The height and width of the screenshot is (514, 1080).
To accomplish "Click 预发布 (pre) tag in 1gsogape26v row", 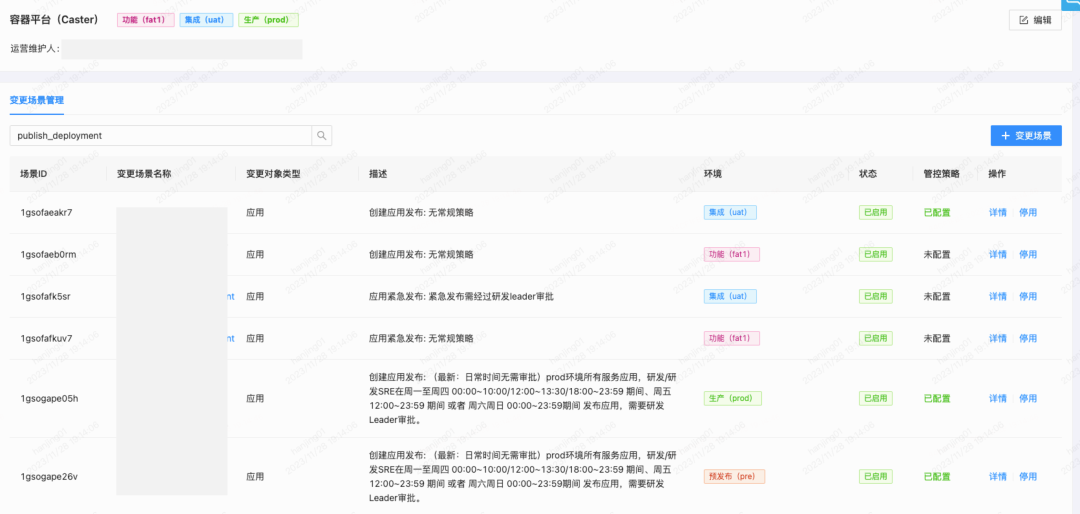I will [x=734, y=477].
